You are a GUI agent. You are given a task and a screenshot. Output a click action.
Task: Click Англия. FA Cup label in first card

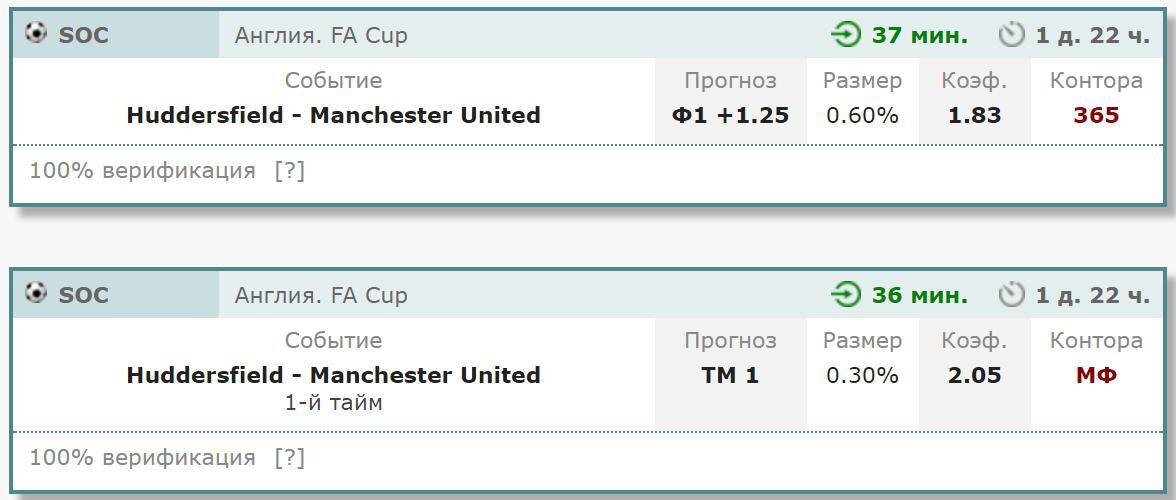point(321,35)
